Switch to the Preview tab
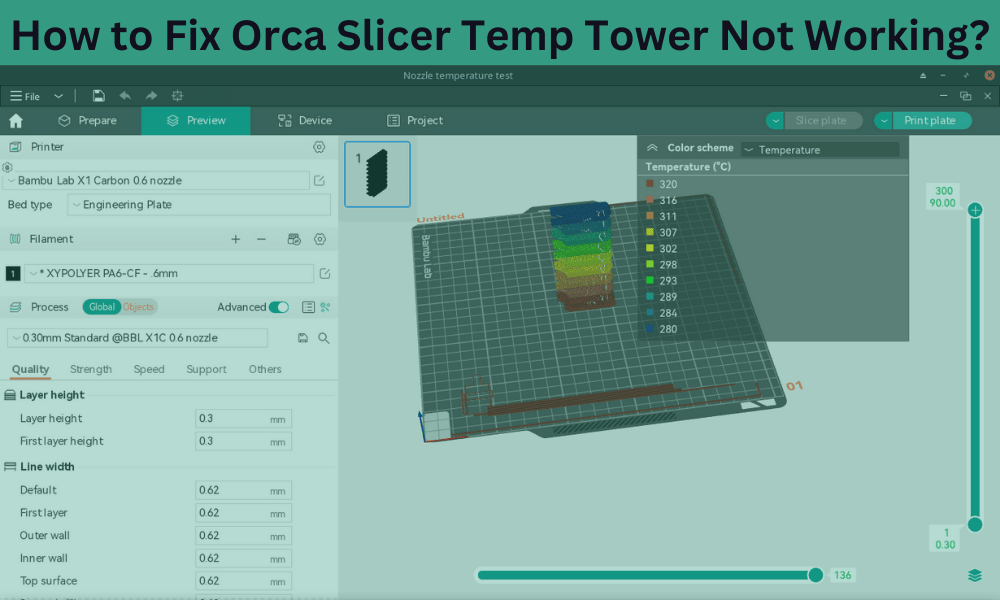This screenshot has width=1000, height=600. (x=196, y=121)
